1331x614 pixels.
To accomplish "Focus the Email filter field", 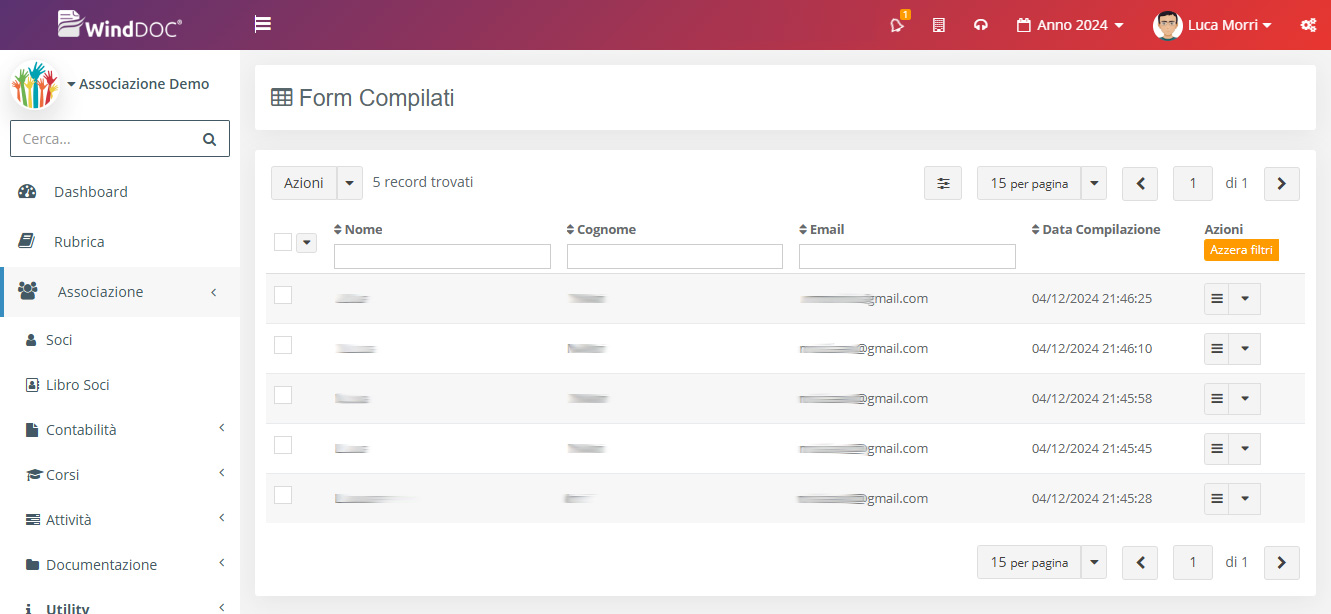I will pyautogui.click(x=907, y=257).
